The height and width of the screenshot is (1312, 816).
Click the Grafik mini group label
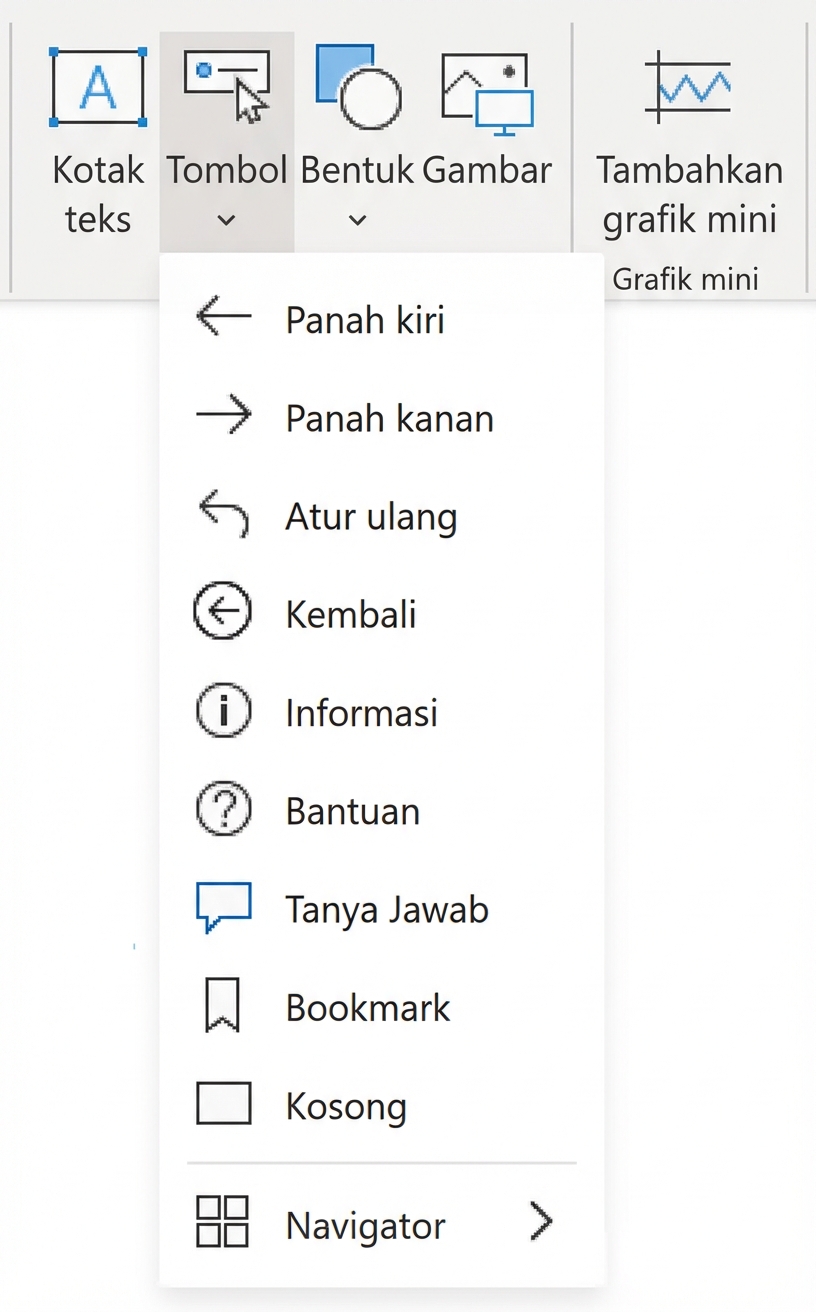684,278
